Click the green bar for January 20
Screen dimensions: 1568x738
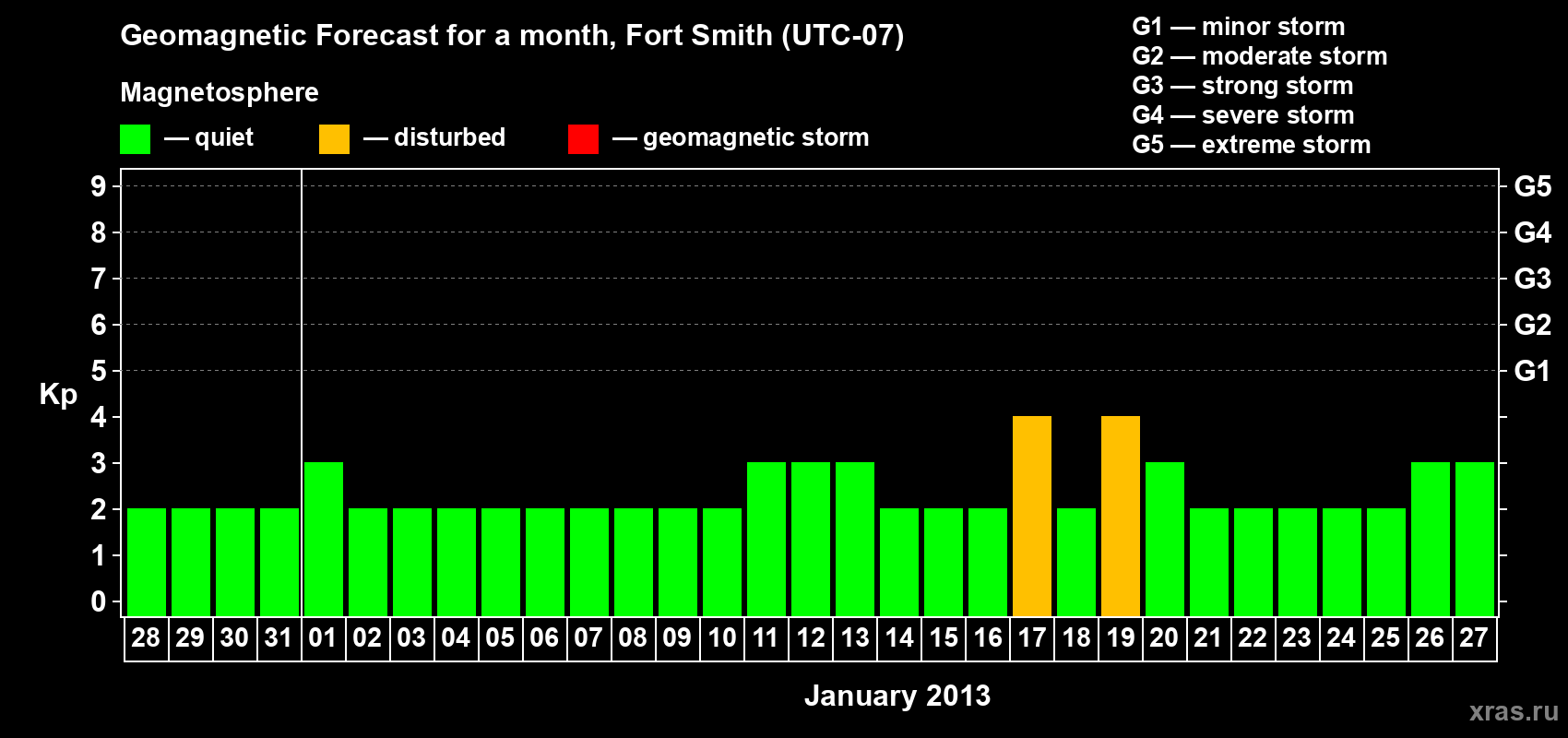[x=1165, y=540]
